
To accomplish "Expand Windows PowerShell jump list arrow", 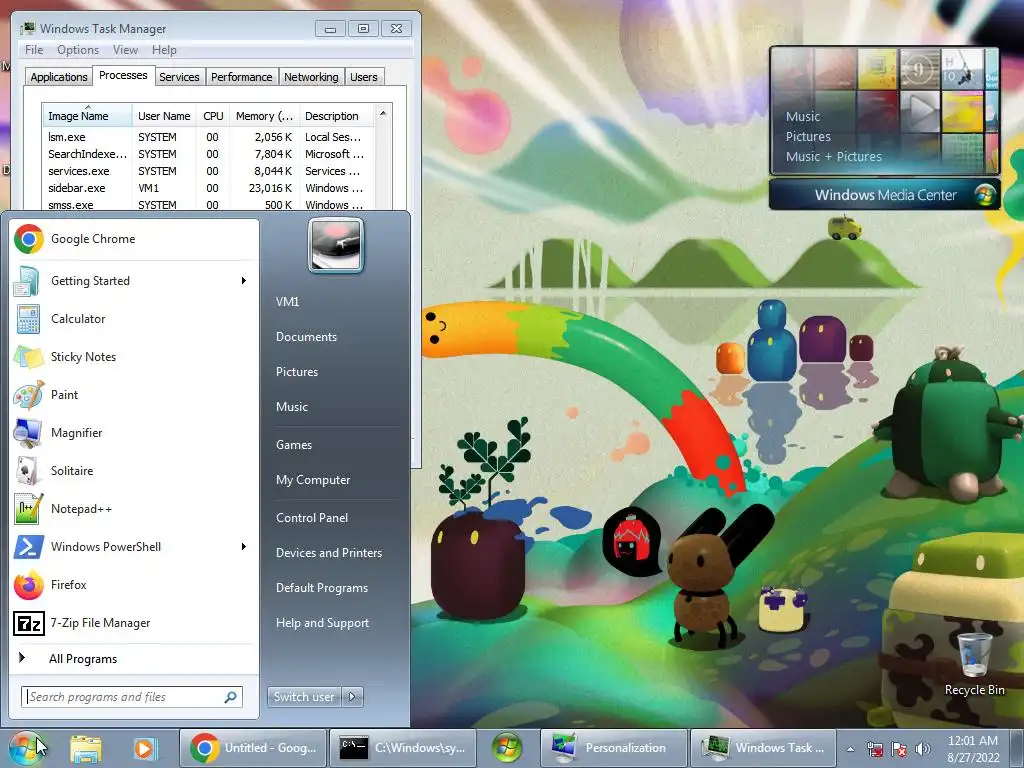I will pyautogui.click(x=244, y=547).
